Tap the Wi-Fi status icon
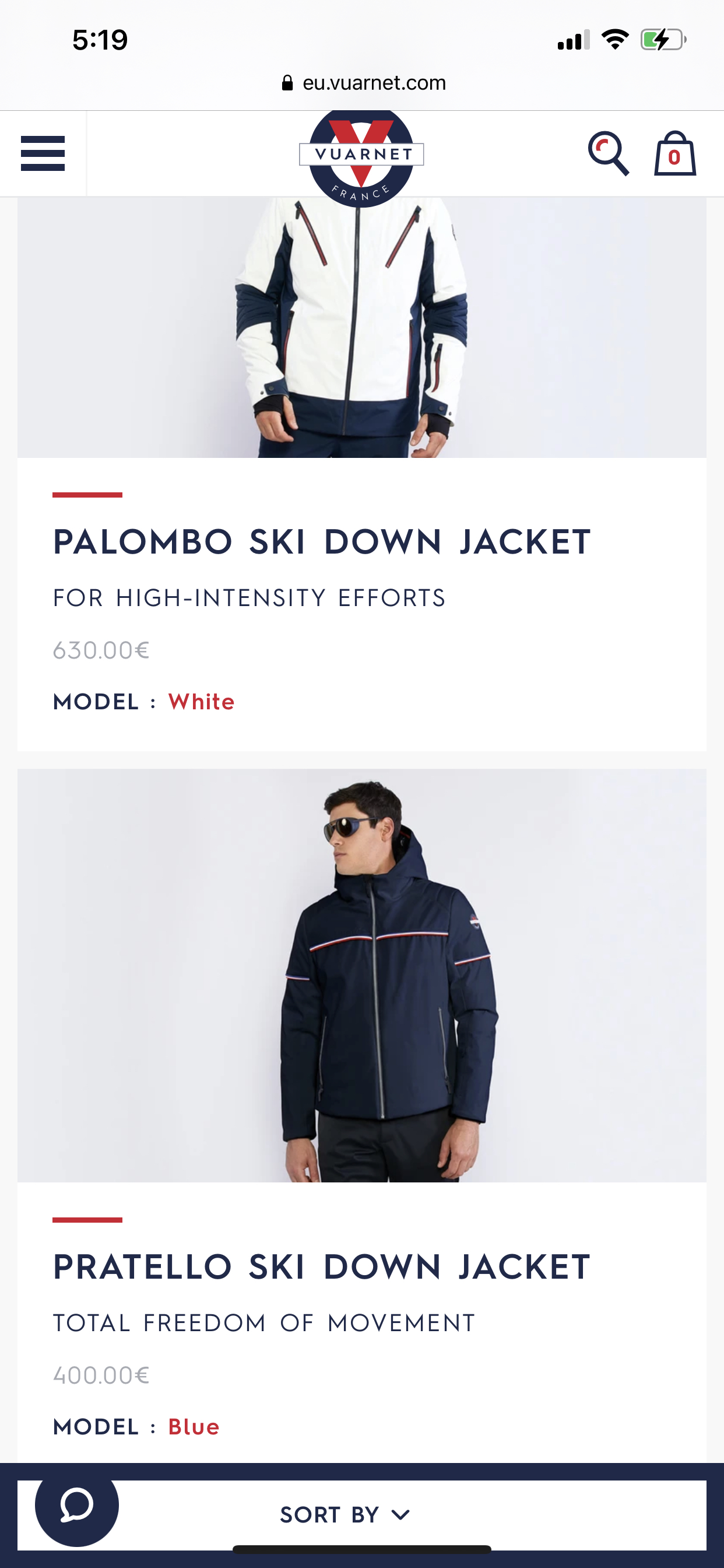This screenshot has width=724, height=1568. coord(614,40)
